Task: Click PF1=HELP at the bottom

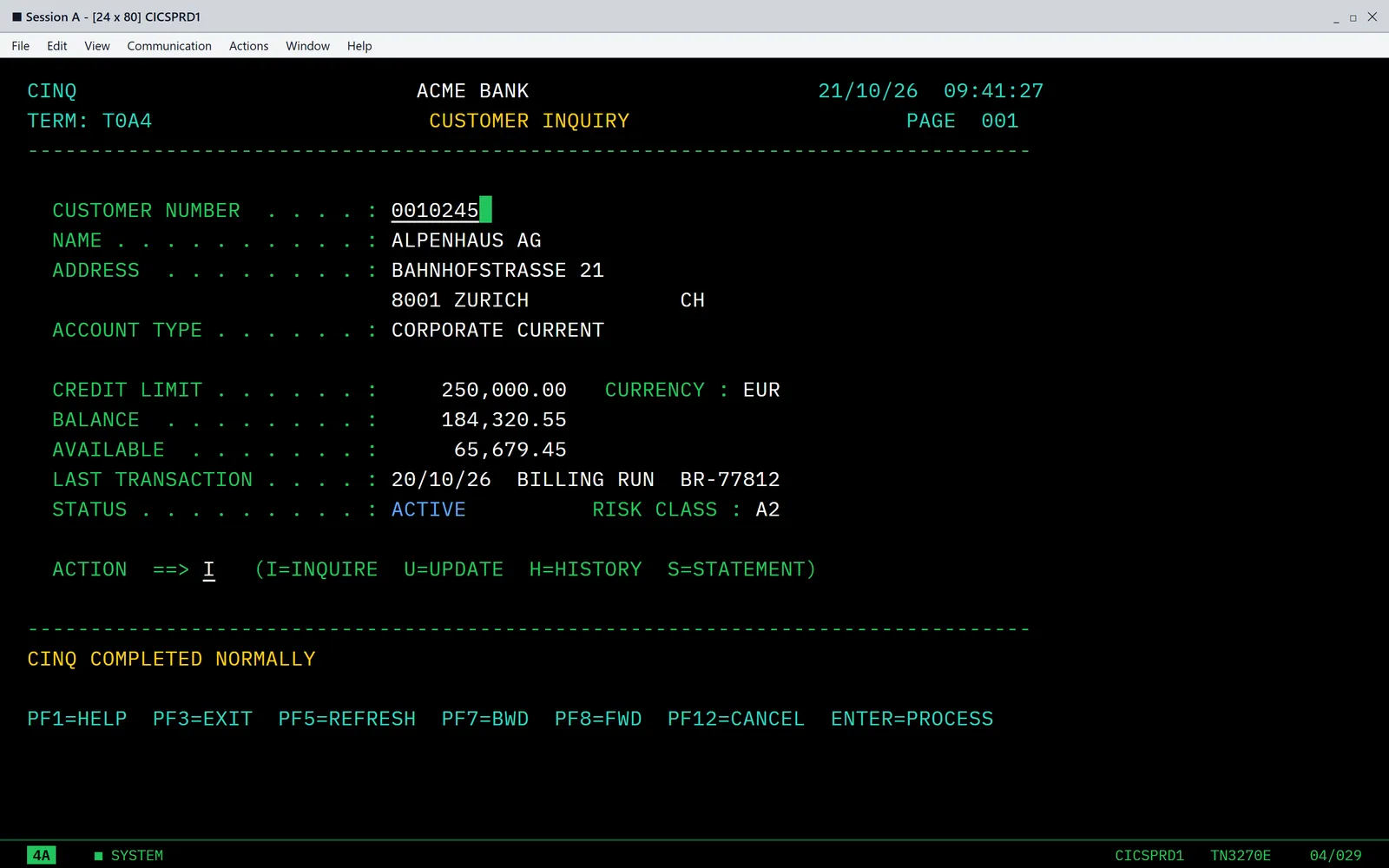Action: [x=77, y=719]
